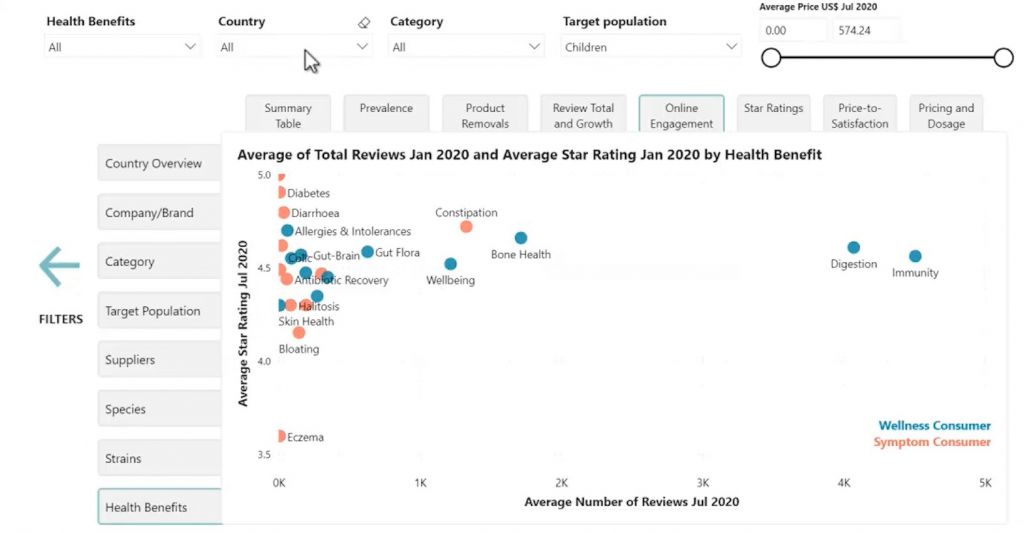The width and height of the screenshot is (1024, 533).
Task: Click the Allergies & Intolerances data point
Action: (x=287, y=231)
